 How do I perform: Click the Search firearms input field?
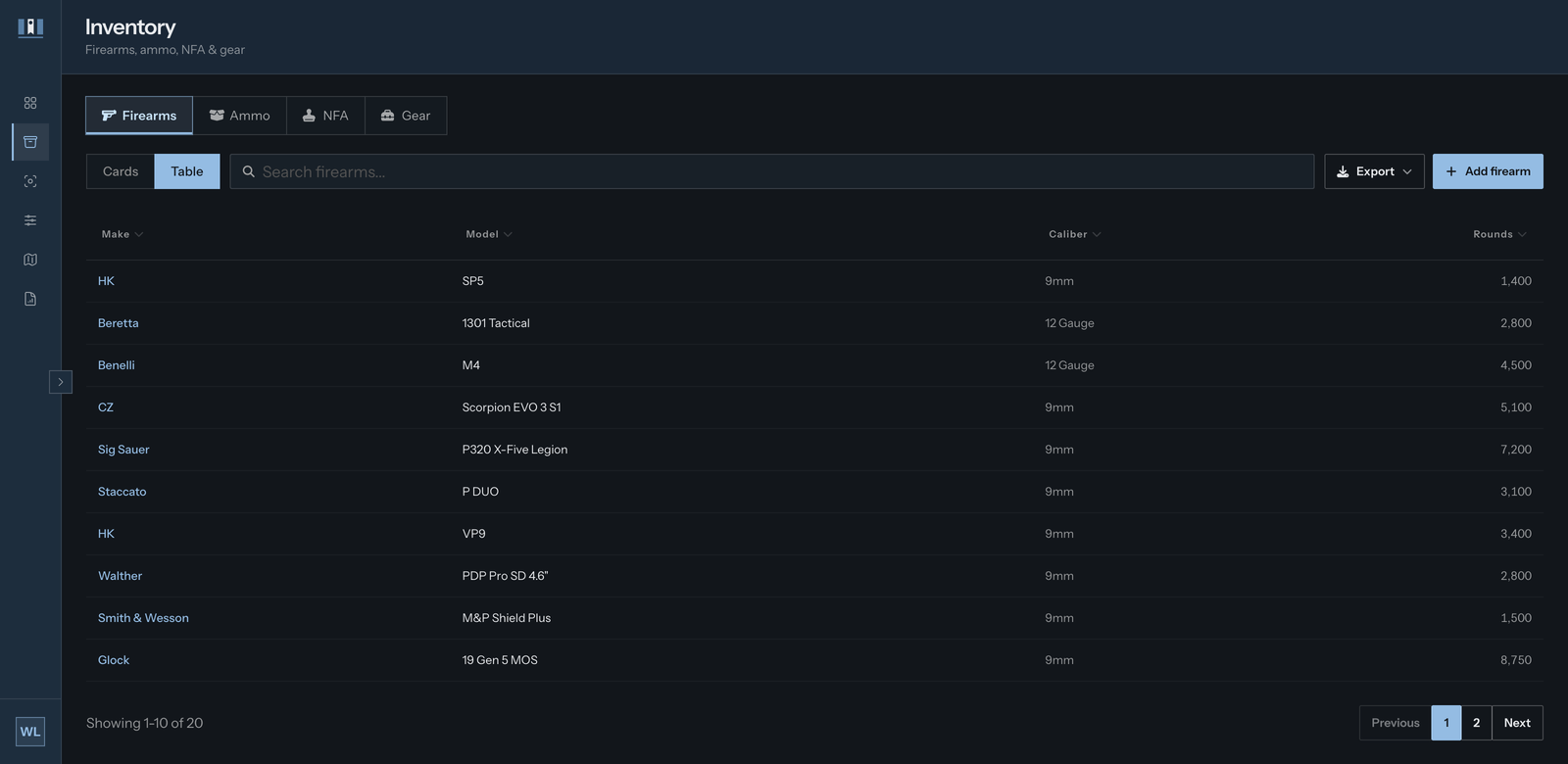click(772, 171)
